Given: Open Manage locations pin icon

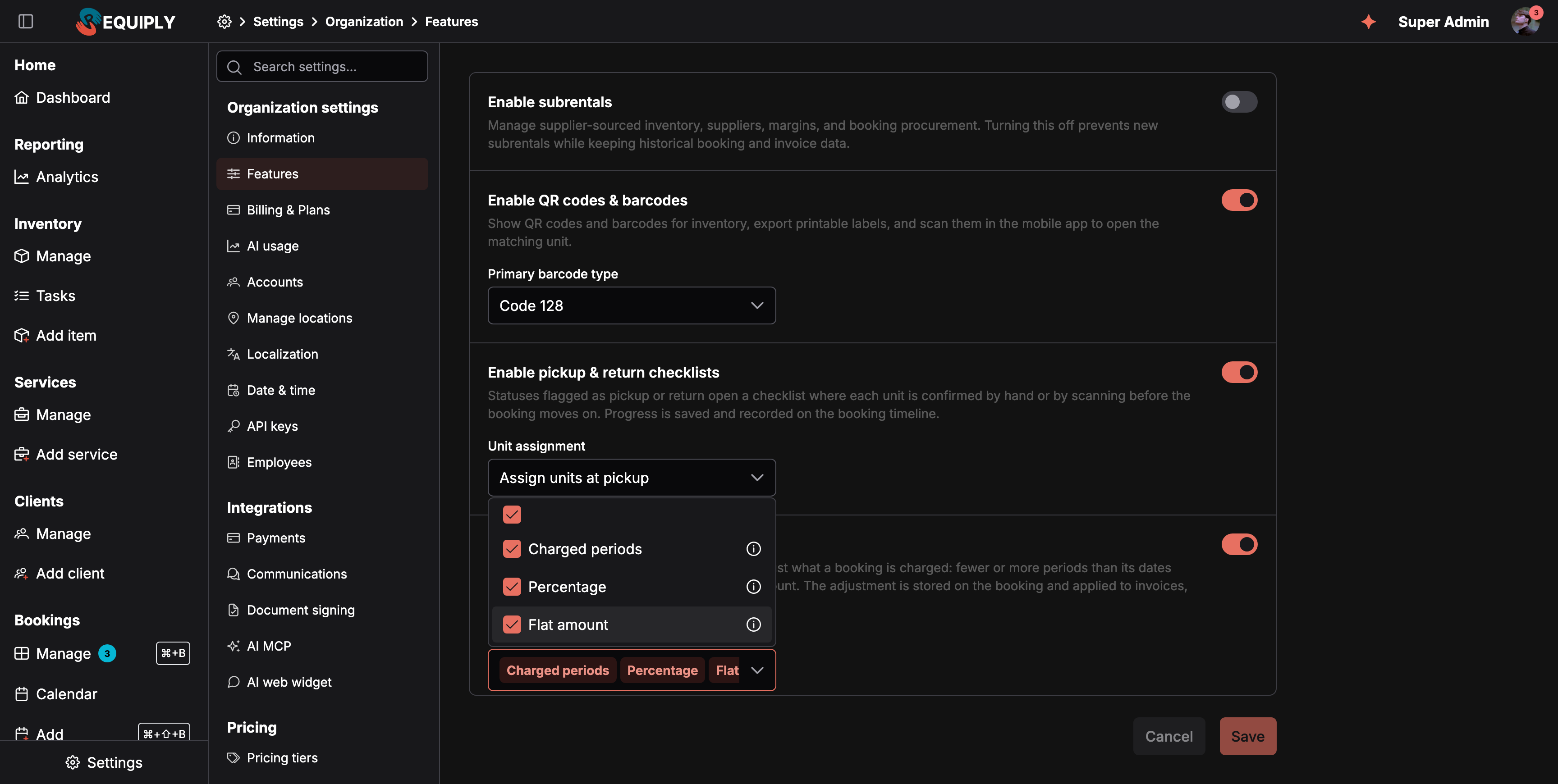Looking at the screenshot, I should 234,318.
